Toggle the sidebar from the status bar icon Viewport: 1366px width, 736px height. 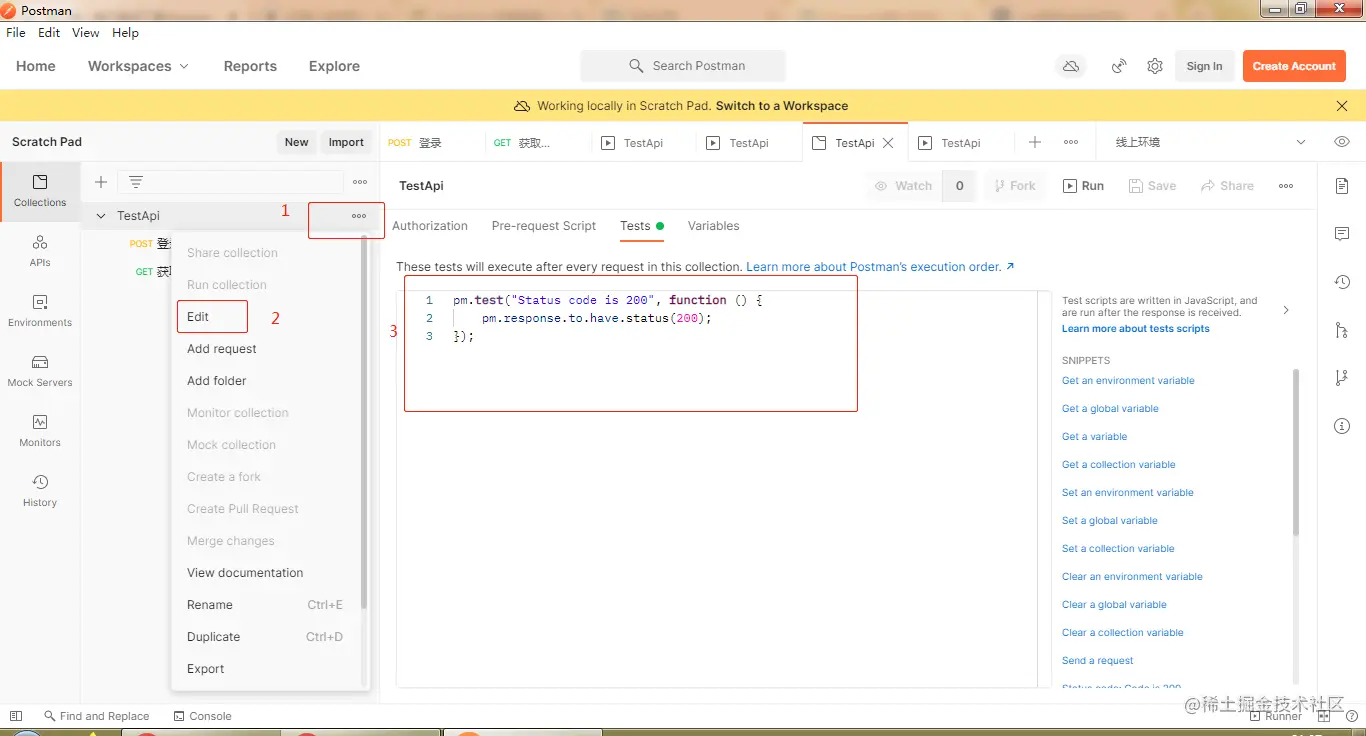(15, 716)
